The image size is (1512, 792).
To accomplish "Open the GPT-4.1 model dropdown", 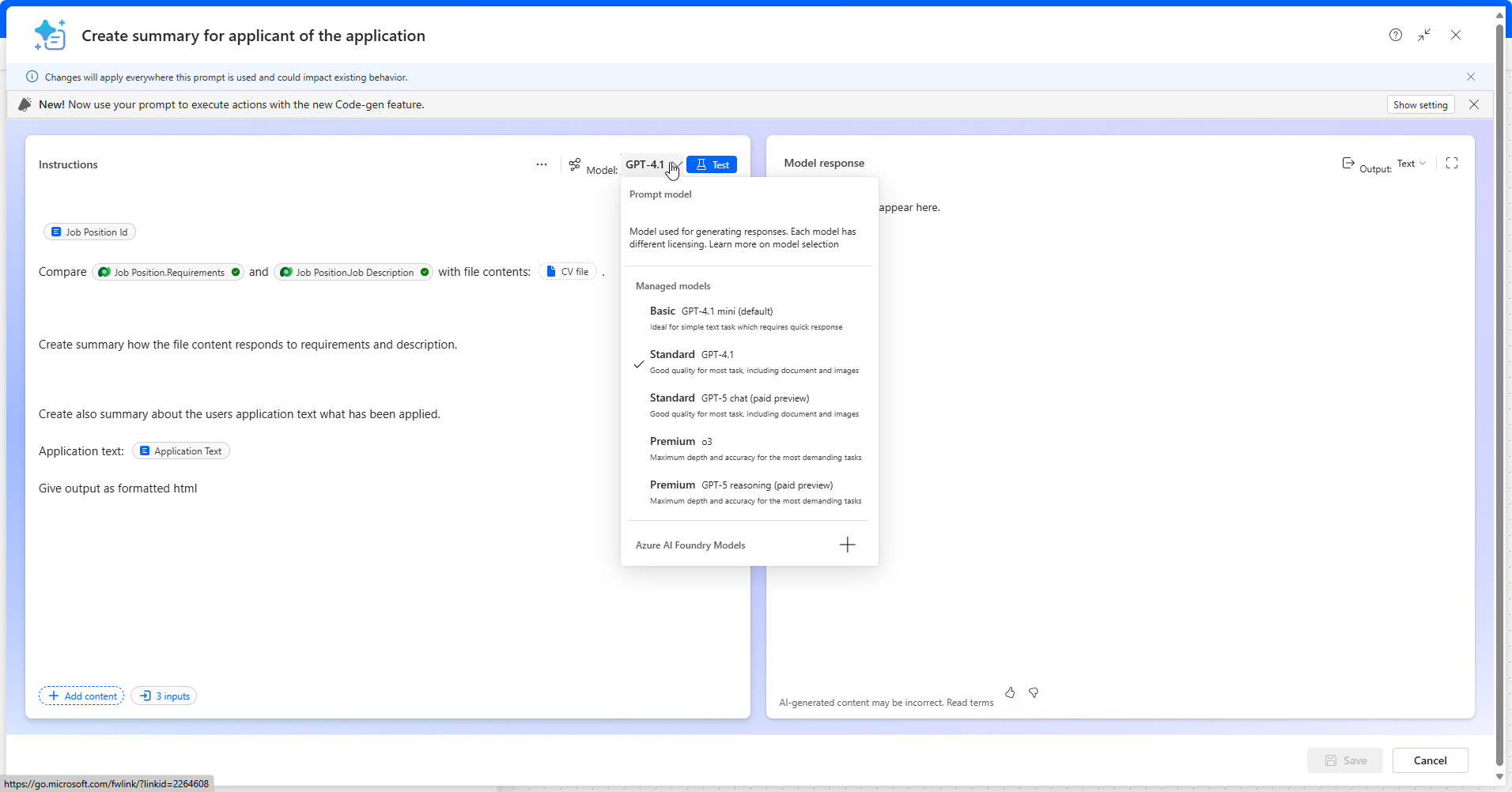I will pos(652,164).
